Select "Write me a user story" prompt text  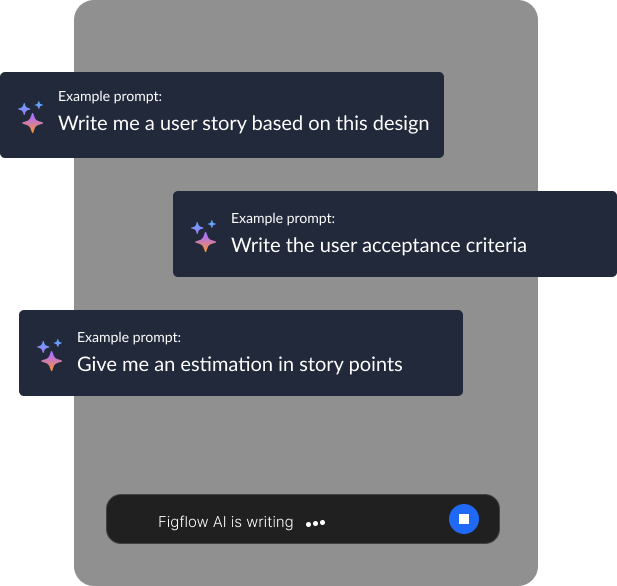pos(243,124)
